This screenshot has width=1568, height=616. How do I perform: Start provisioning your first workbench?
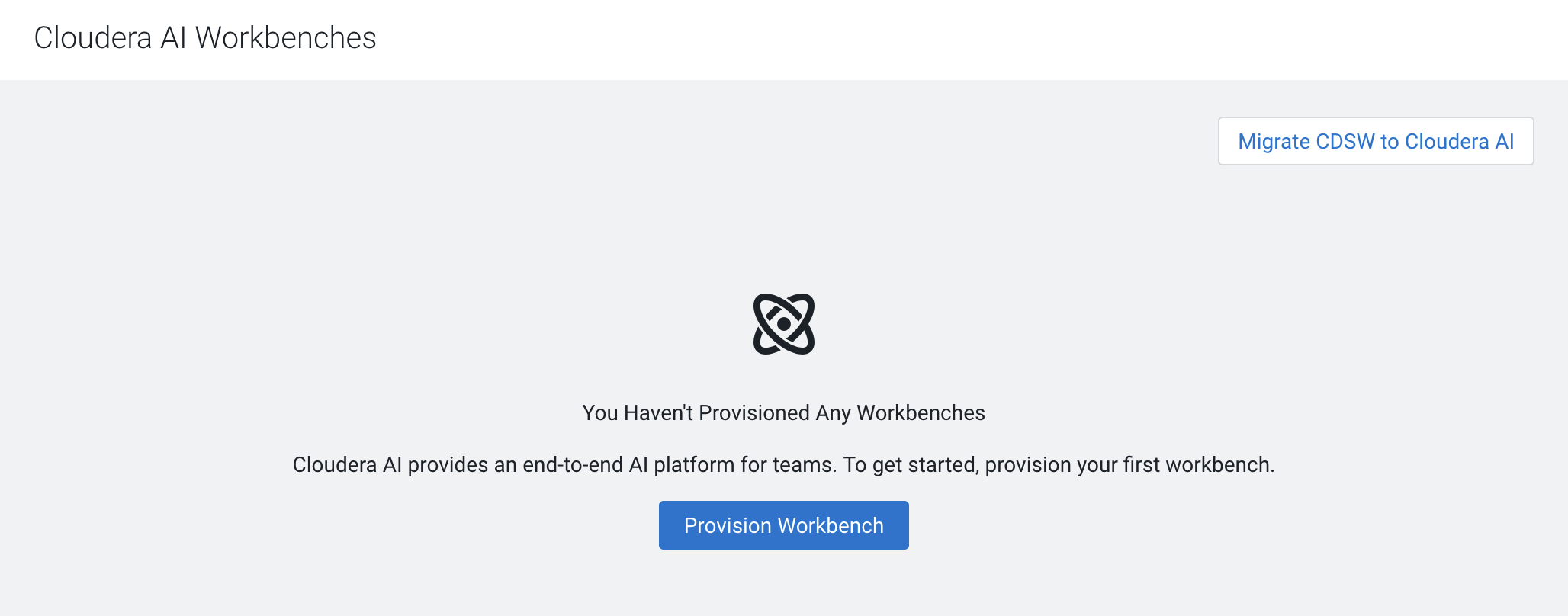[x=783, y=525]
